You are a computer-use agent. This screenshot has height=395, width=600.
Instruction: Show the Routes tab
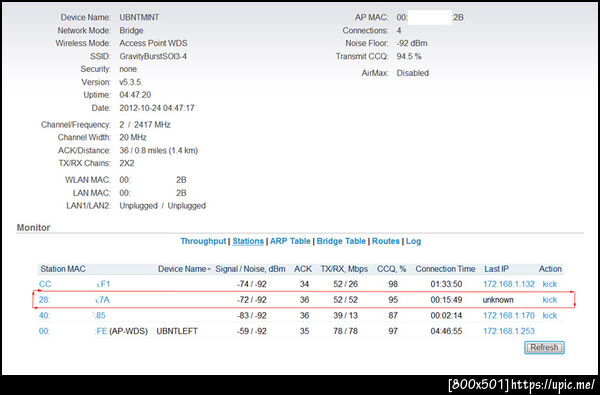pyautogui.click(x=386, y=241)
